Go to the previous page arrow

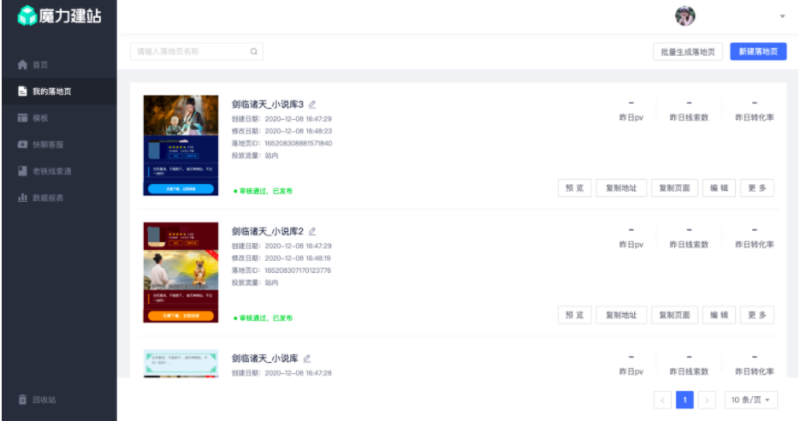662,400
